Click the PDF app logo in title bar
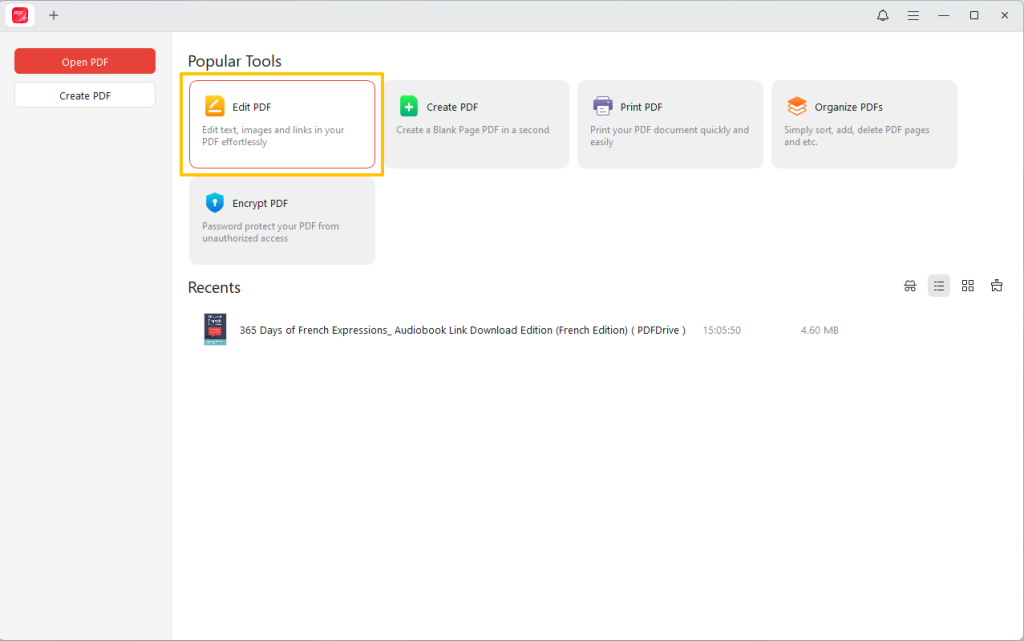This screenshot has width=1024, height=641. [20, 15]
